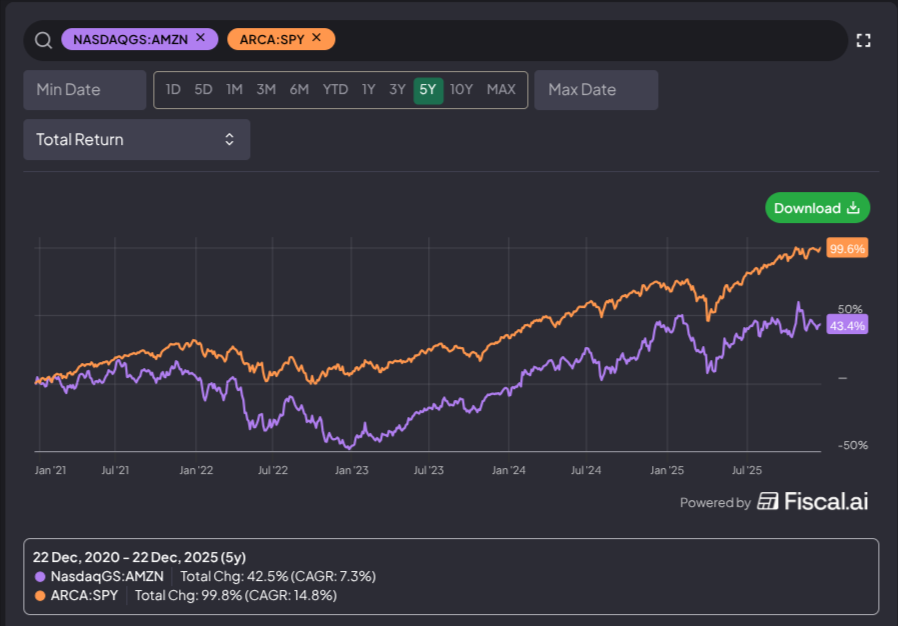Click the download arrow icon on Download button
The height and width of the screenshot is (626, 898).
coord(852,207)
